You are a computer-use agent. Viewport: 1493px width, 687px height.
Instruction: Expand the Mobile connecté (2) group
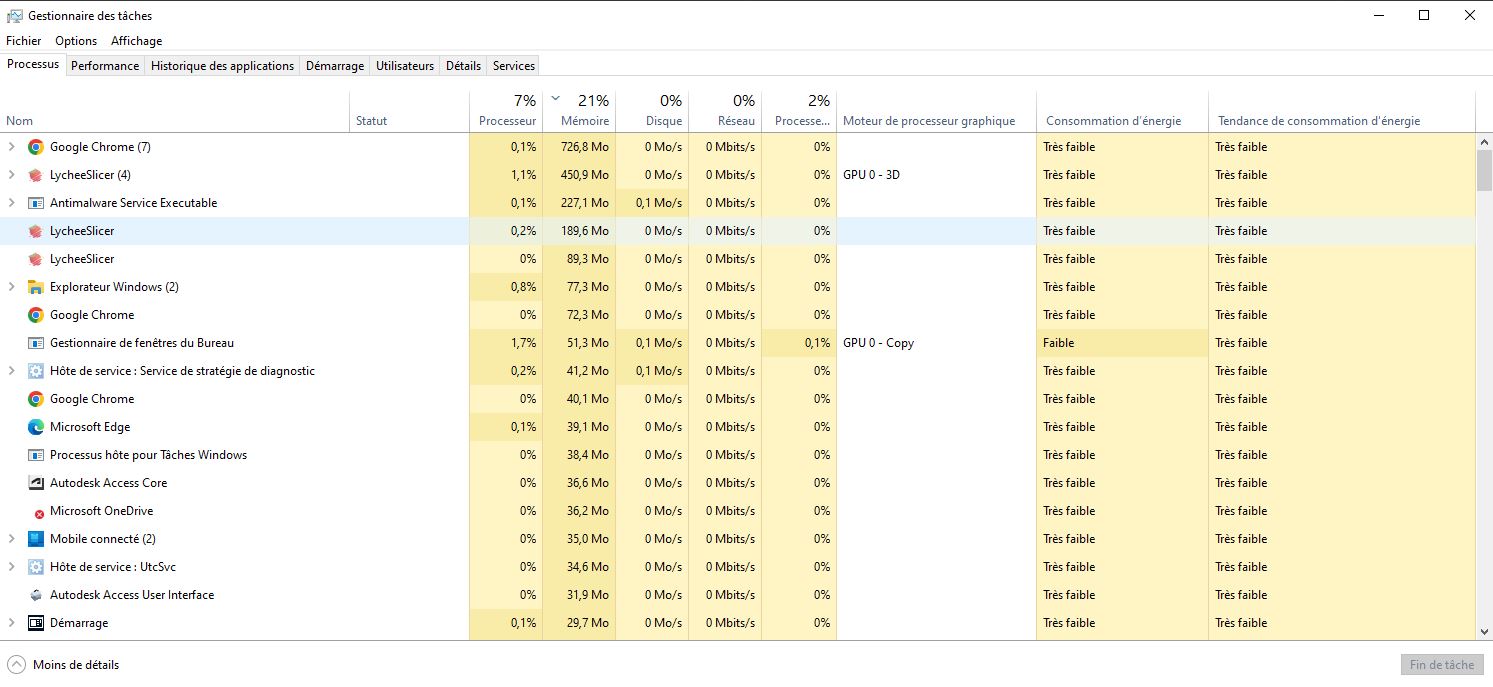click(11, 539)
